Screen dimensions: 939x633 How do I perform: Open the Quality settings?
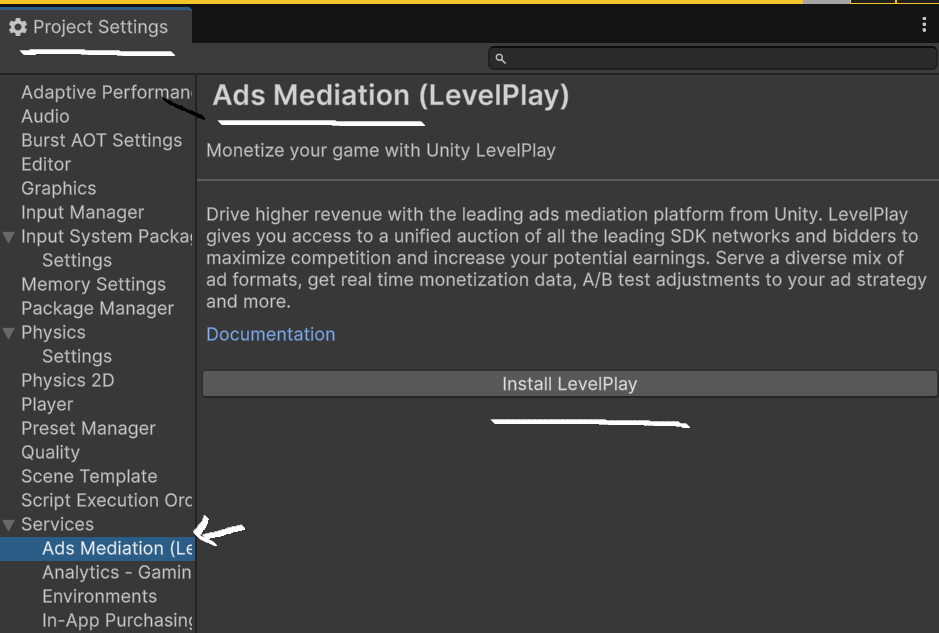click(x=50, y=452)
